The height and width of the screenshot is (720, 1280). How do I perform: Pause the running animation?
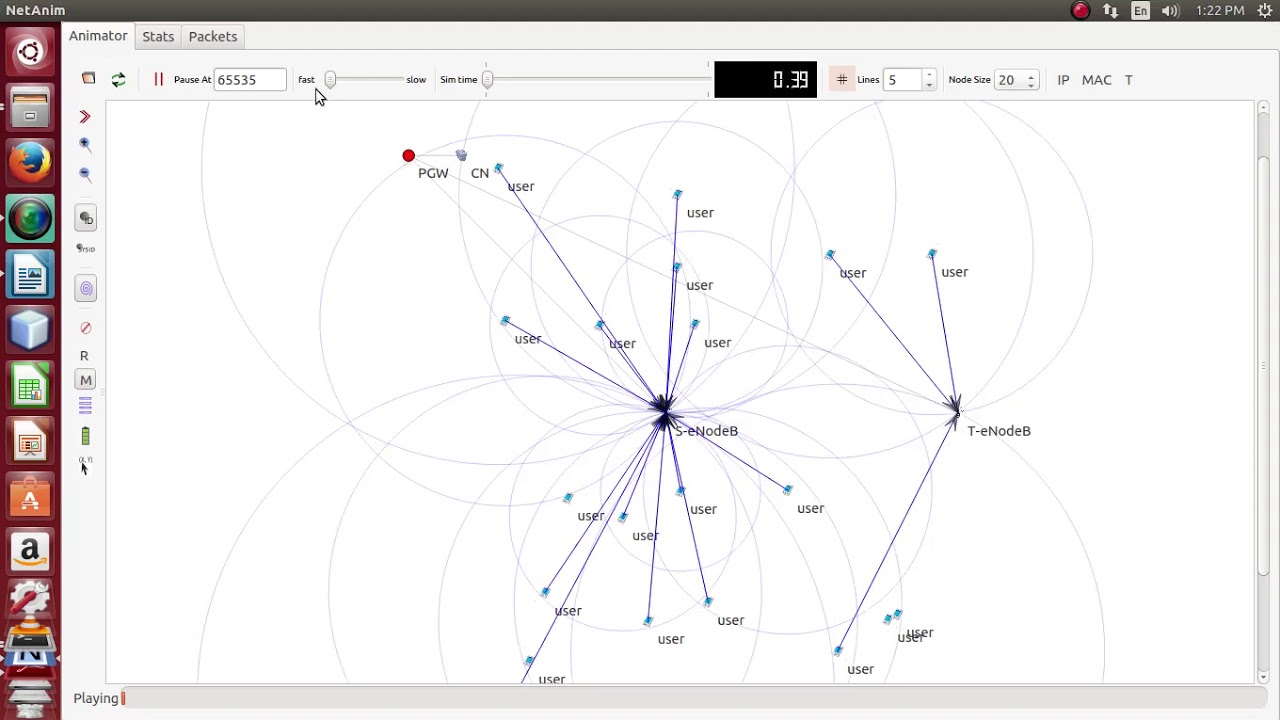158,79
